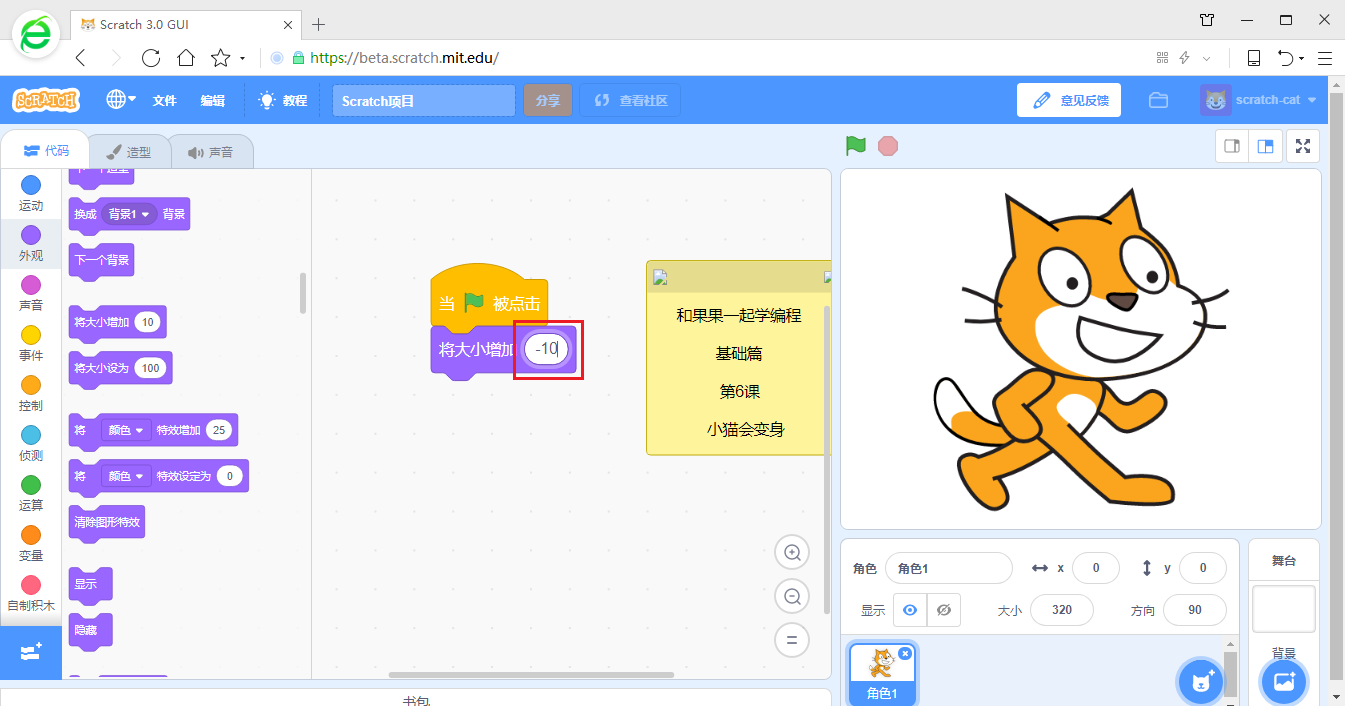Open the 文件 menu
Image resolution: width=1345 pixels, height=706 pixels.
point(164,101)
